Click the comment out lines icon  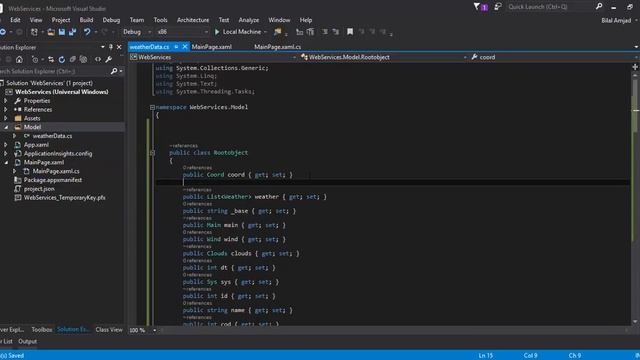(x=325, y=32)
